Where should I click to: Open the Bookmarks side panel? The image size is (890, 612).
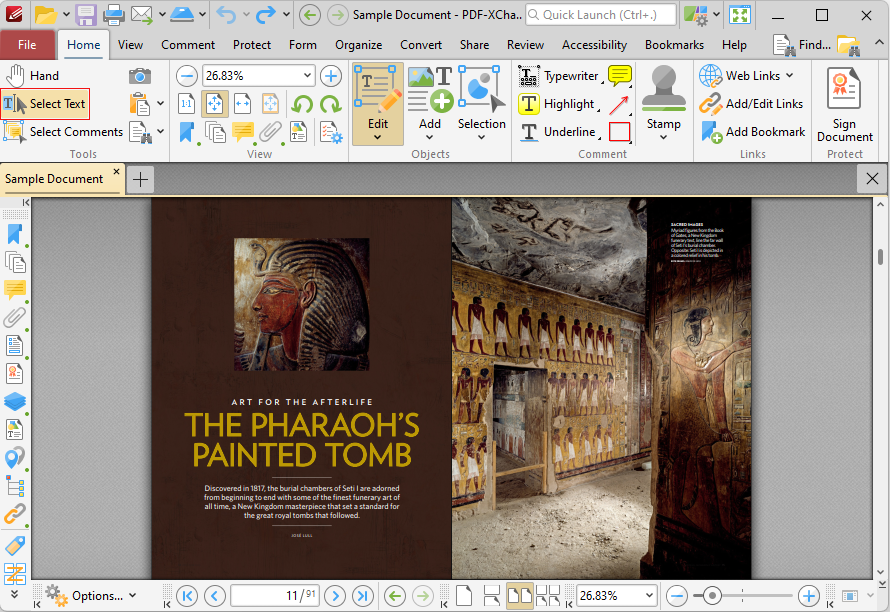[x=14, y=234]
